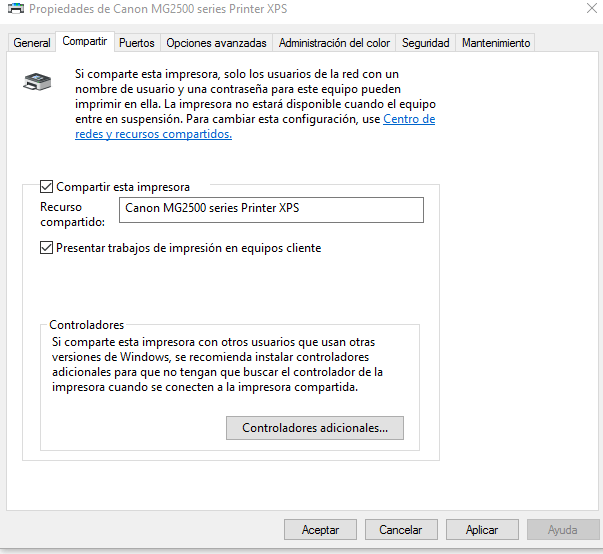Go to the Opciones avanzadas tab
Image resolution: width=603 pixels, height=554 pixels.
[x=216, y=43]
